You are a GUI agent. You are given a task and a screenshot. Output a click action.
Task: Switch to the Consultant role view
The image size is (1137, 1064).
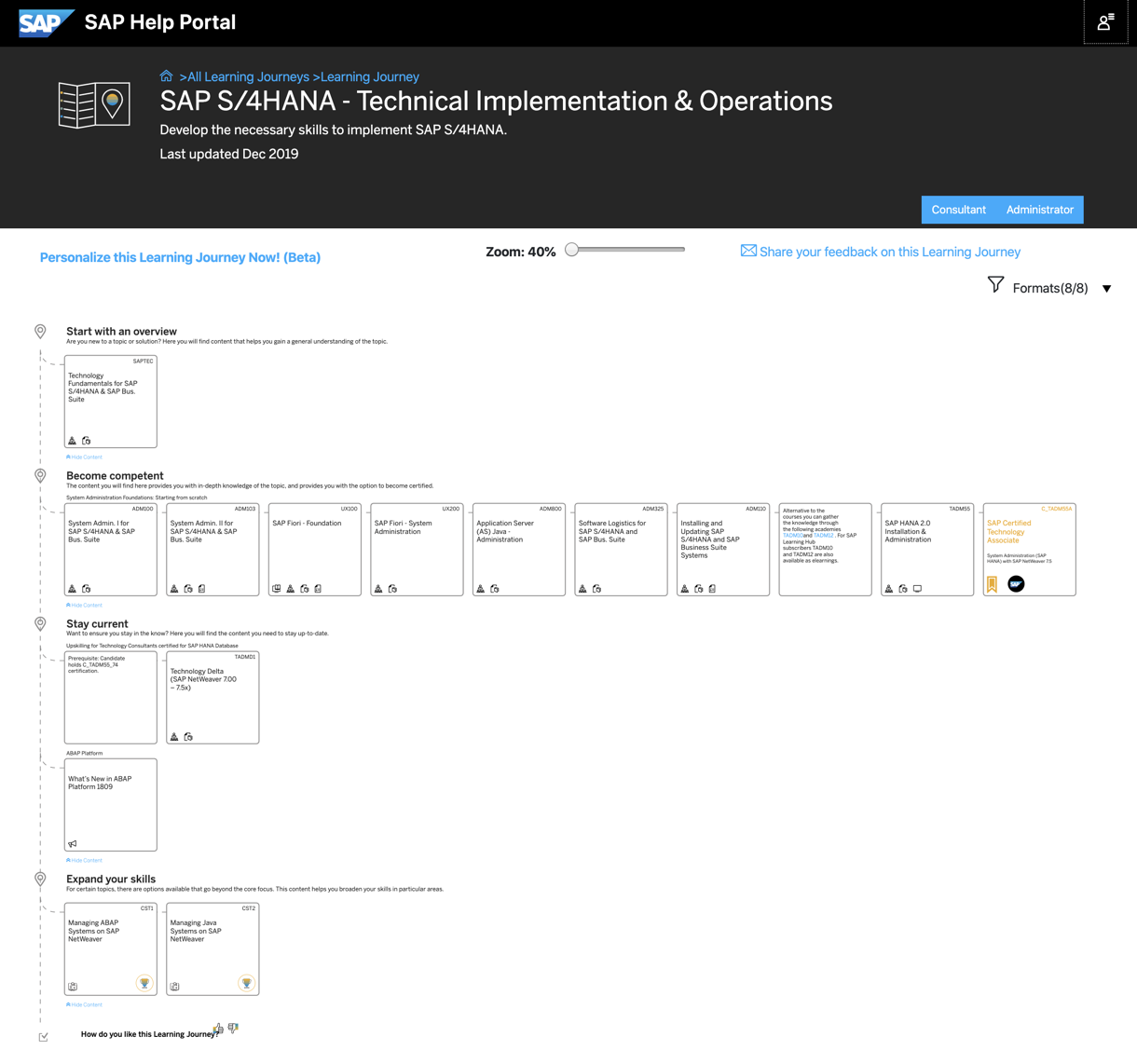[x=958, y=210]
